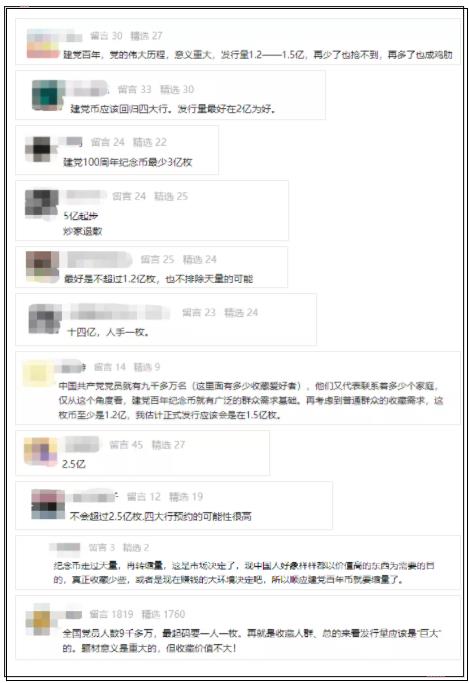Click 精选 30 on 建党币 四大行 comment
Image resolution: width=469 pixels, height=683 pixels.
tap(177, 89)
